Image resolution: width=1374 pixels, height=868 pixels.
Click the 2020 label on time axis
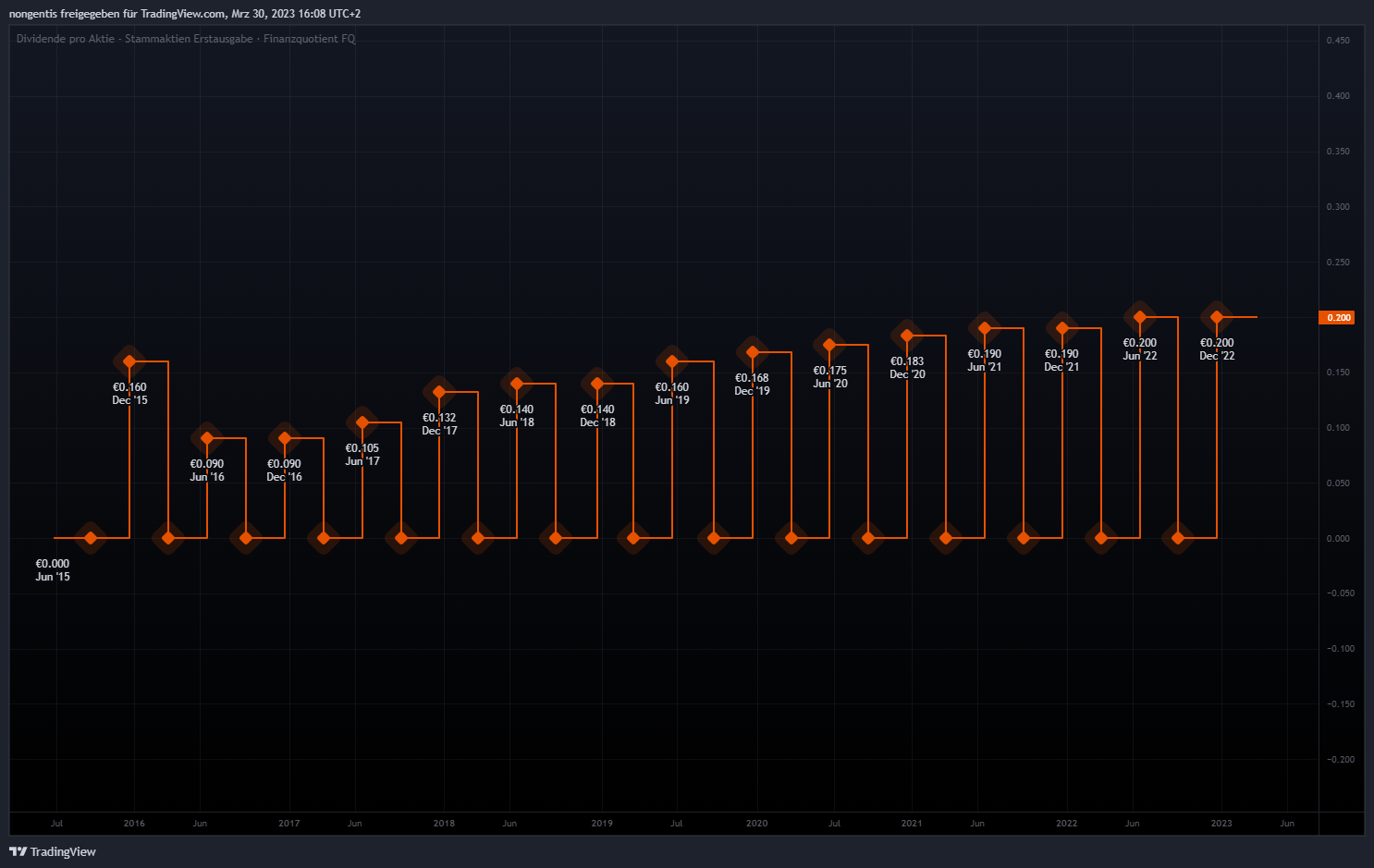pos(756,823)
